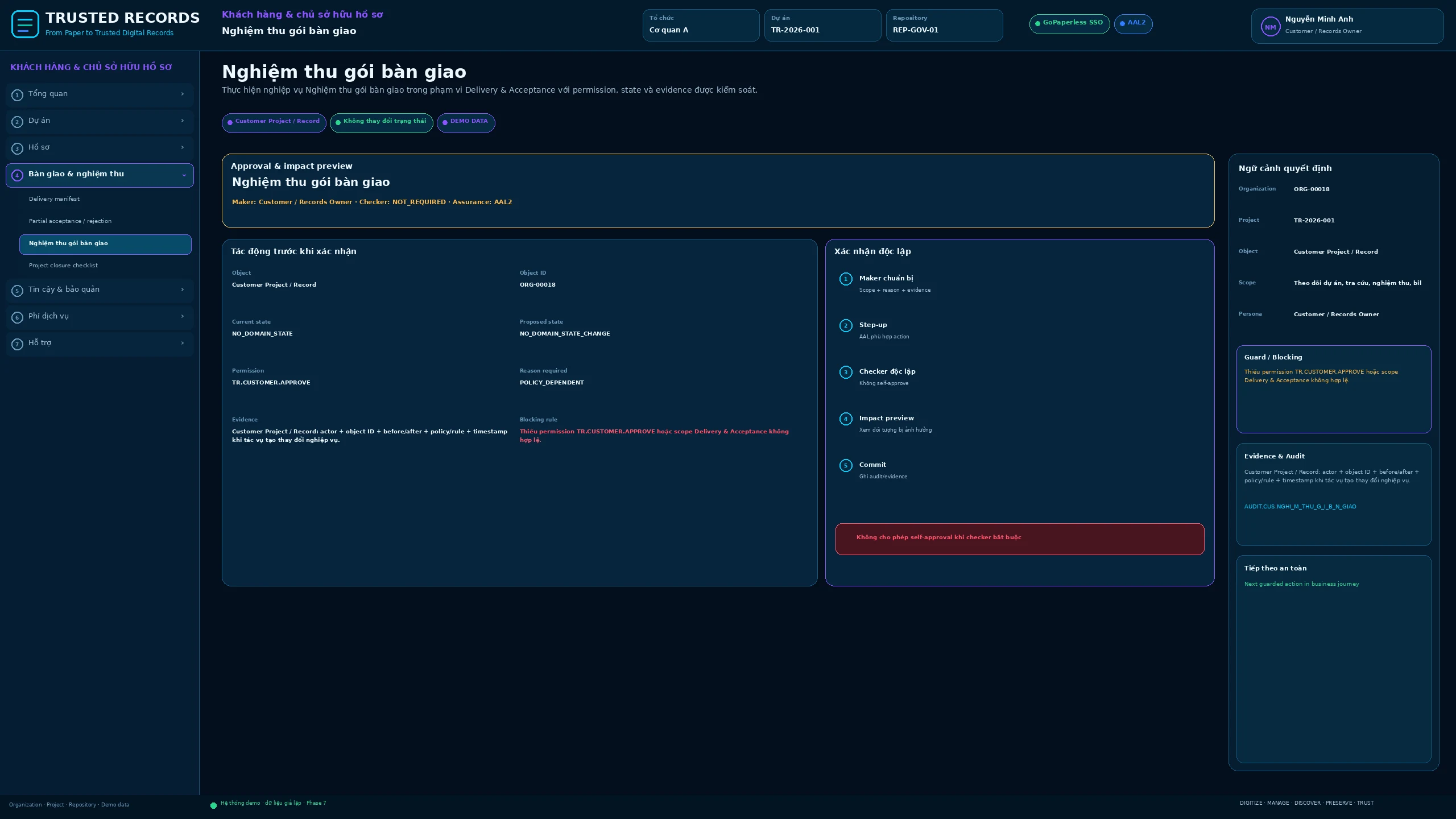Screen dimensions: 1456x819
Task: Expand the Tin cậy & bảo quản chevron
Action: [183, 289]
